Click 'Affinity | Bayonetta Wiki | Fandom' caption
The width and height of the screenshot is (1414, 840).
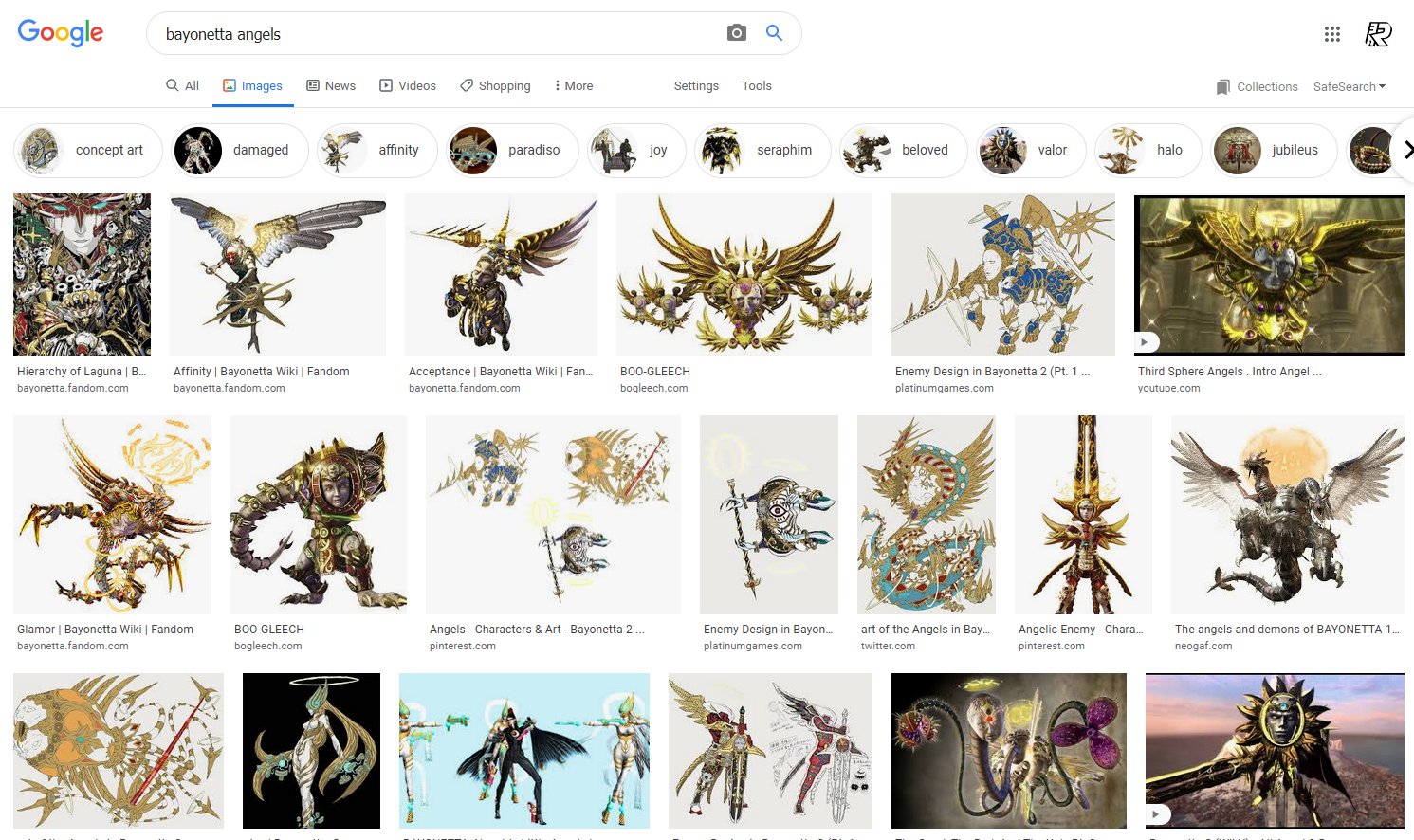[262, 372]
